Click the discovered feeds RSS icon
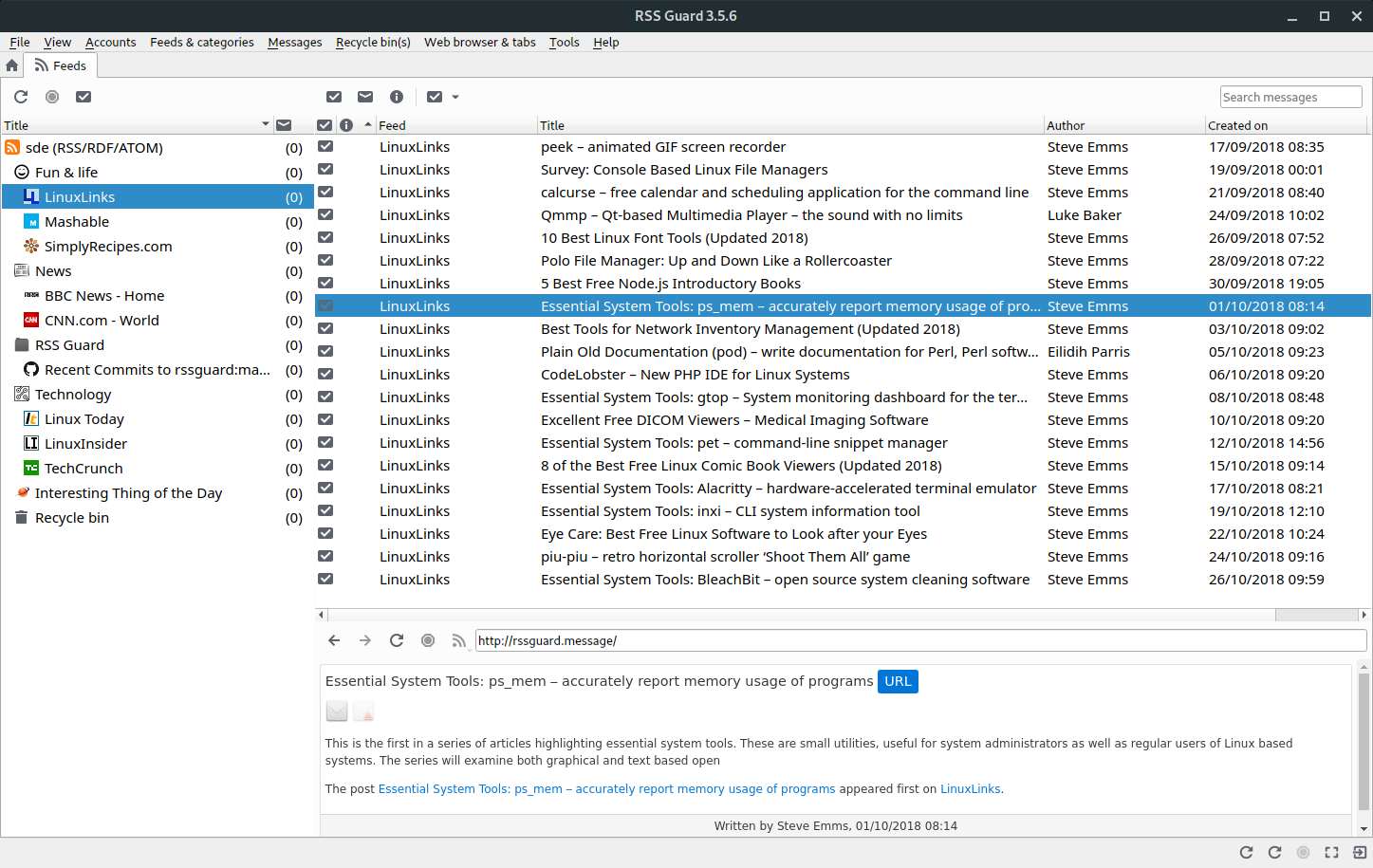1373x868 pixels. pyautogui.click(x=459, y=640)
